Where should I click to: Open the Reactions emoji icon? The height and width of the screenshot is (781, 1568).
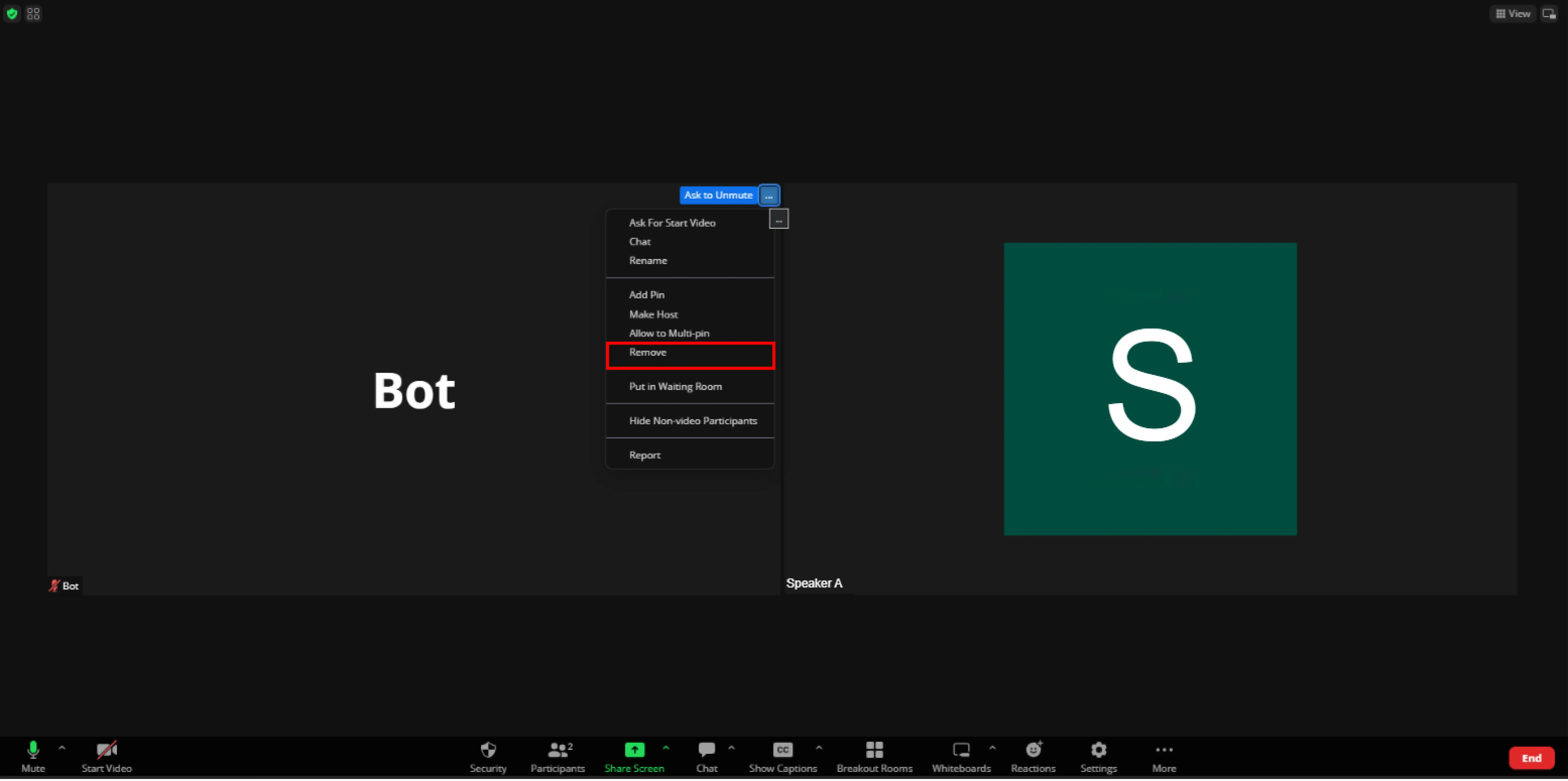(1033, 751)
